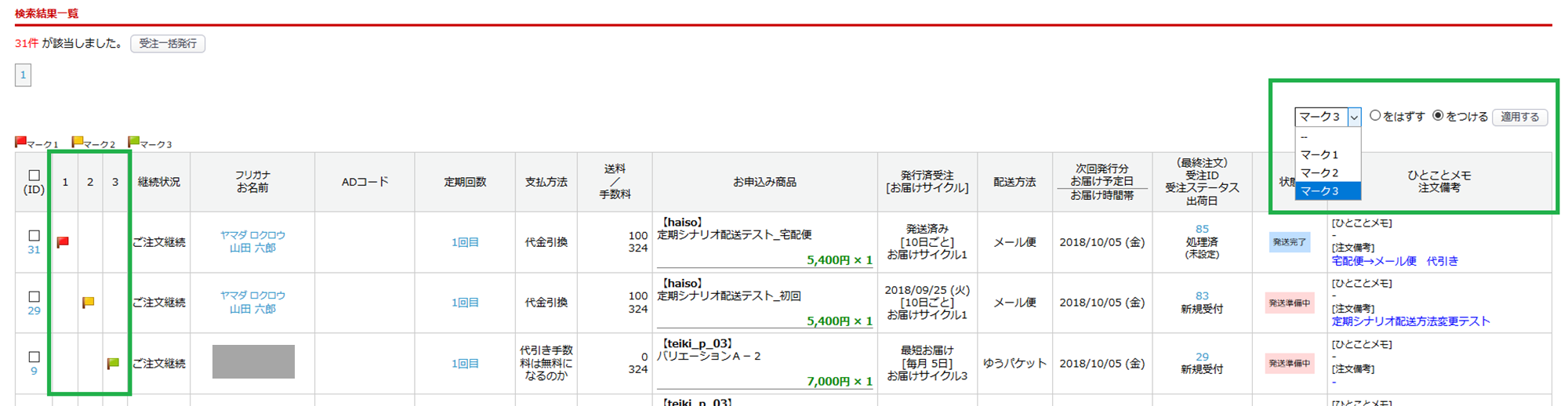Click the red マーク1 legend flag
This screenshot has width=1568, height=406.
click(21, 142)
